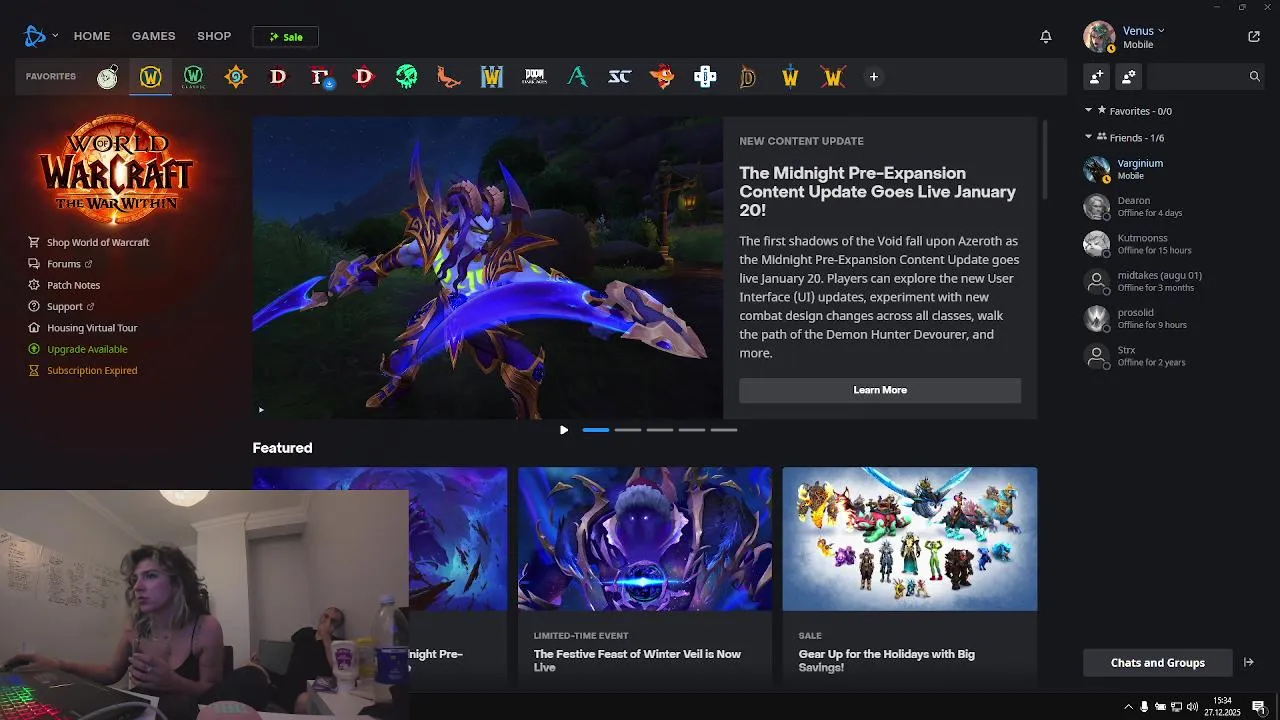Play the featured carousel slideshow
The image size is (1280, 720).
click(x=564, y=430)
